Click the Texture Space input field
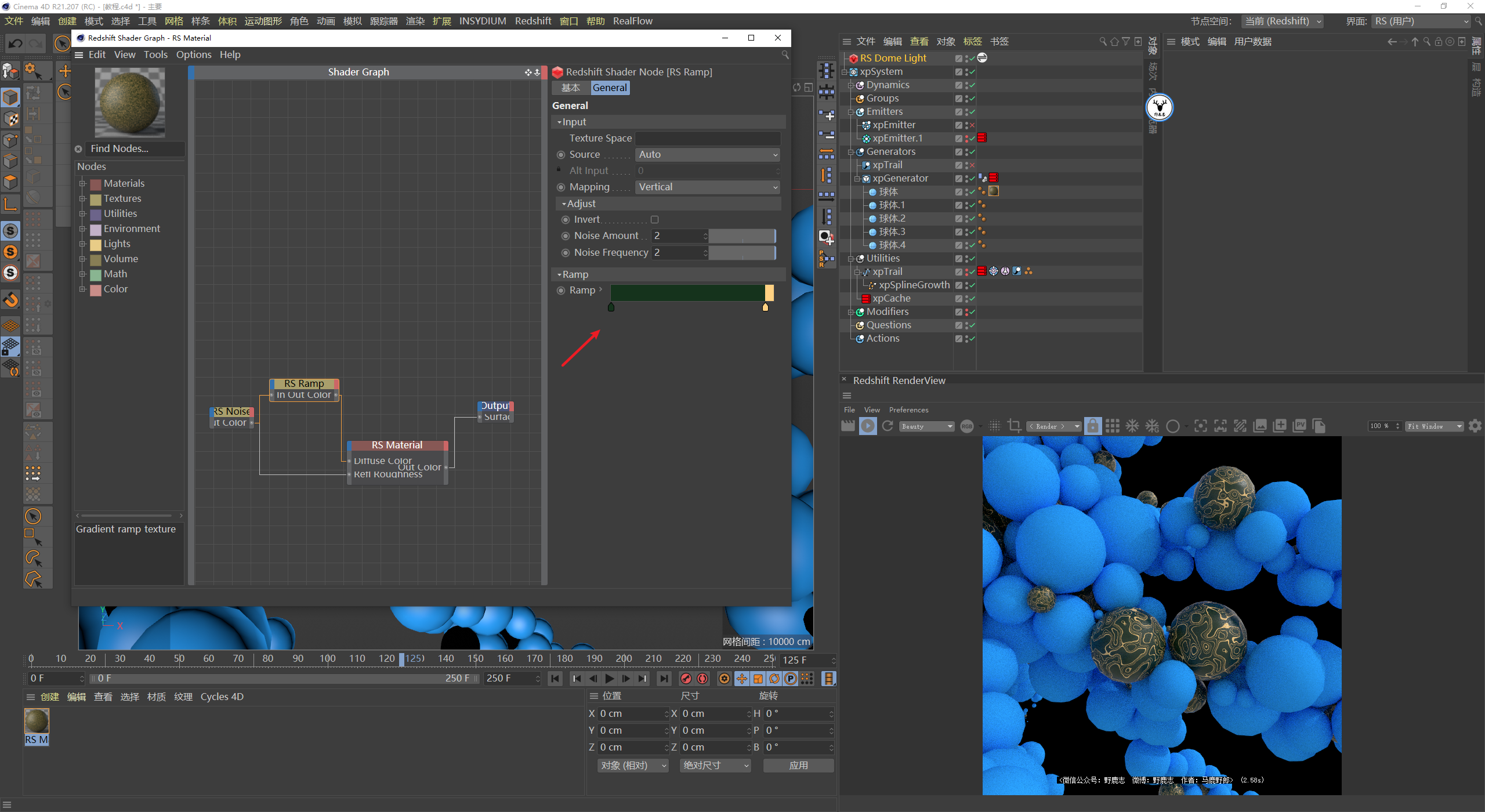Screen dimensions: 1485x812 click(708, 139)
